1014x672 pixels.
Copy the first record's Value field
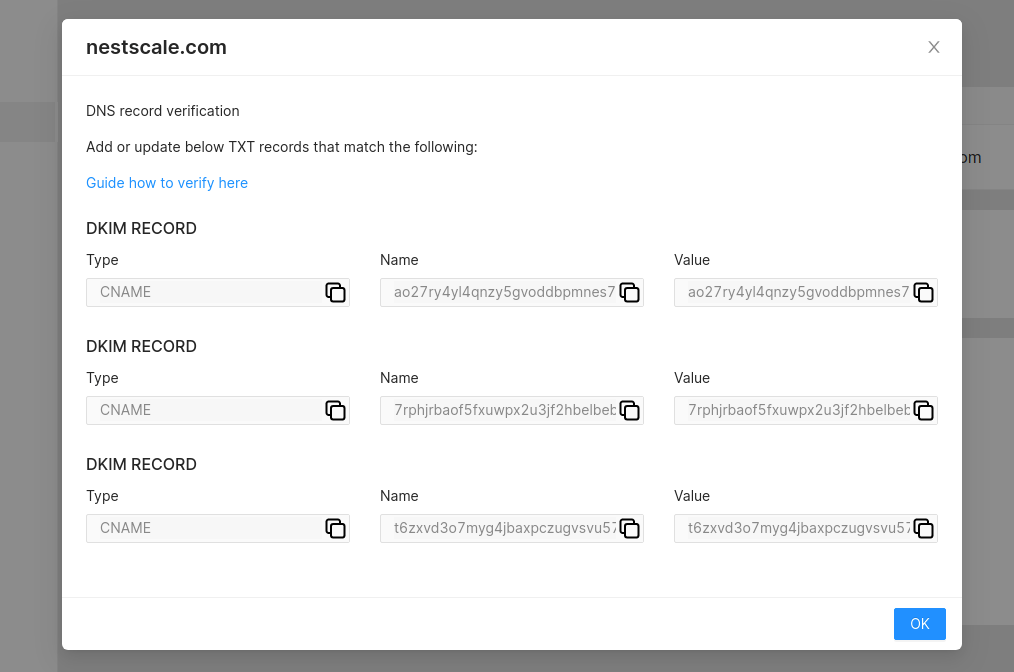pyautogui.click(x=924, y=292)
